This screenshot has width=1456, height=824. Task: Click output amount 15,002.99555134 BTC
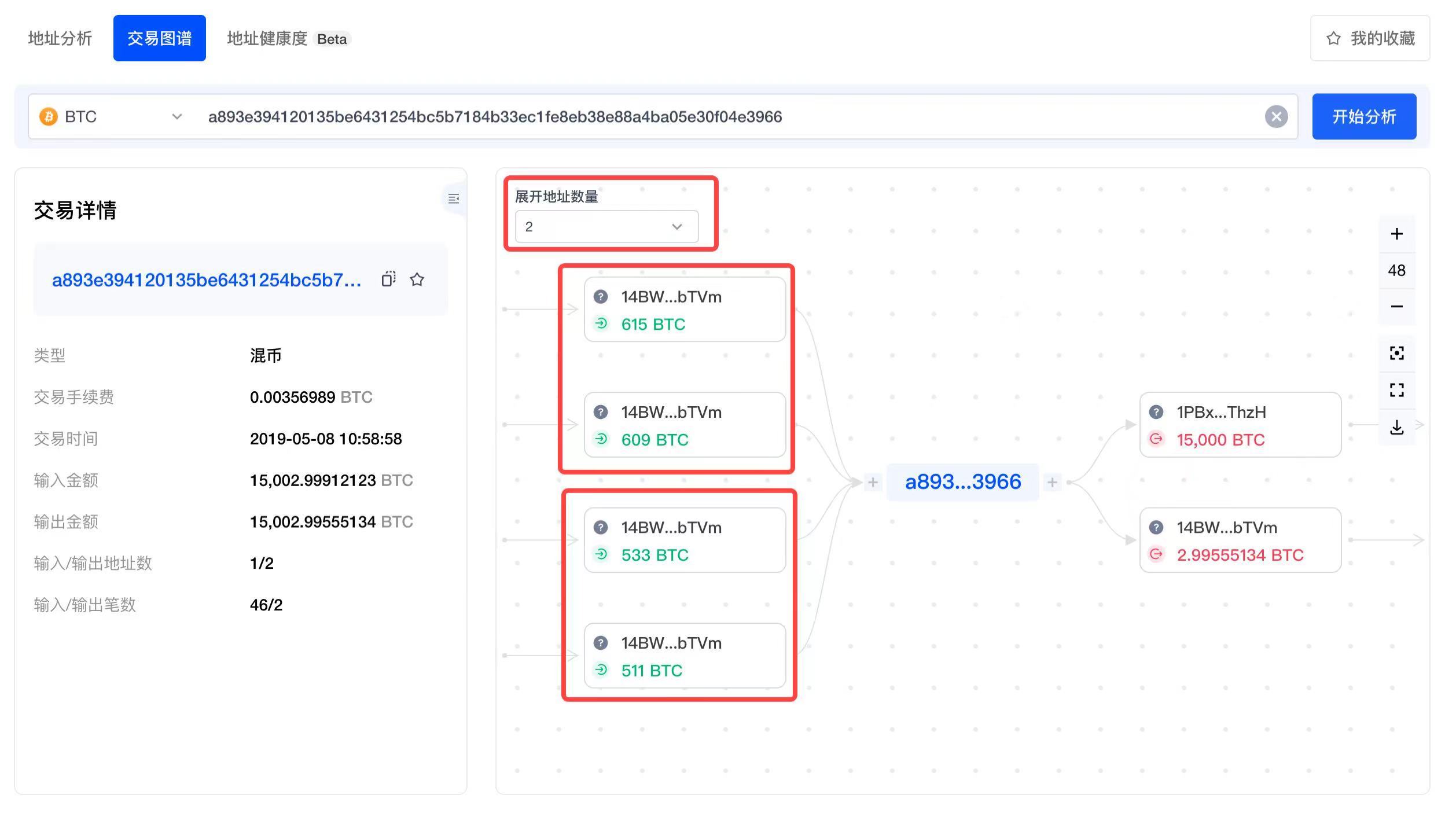[x=331, y=522]
